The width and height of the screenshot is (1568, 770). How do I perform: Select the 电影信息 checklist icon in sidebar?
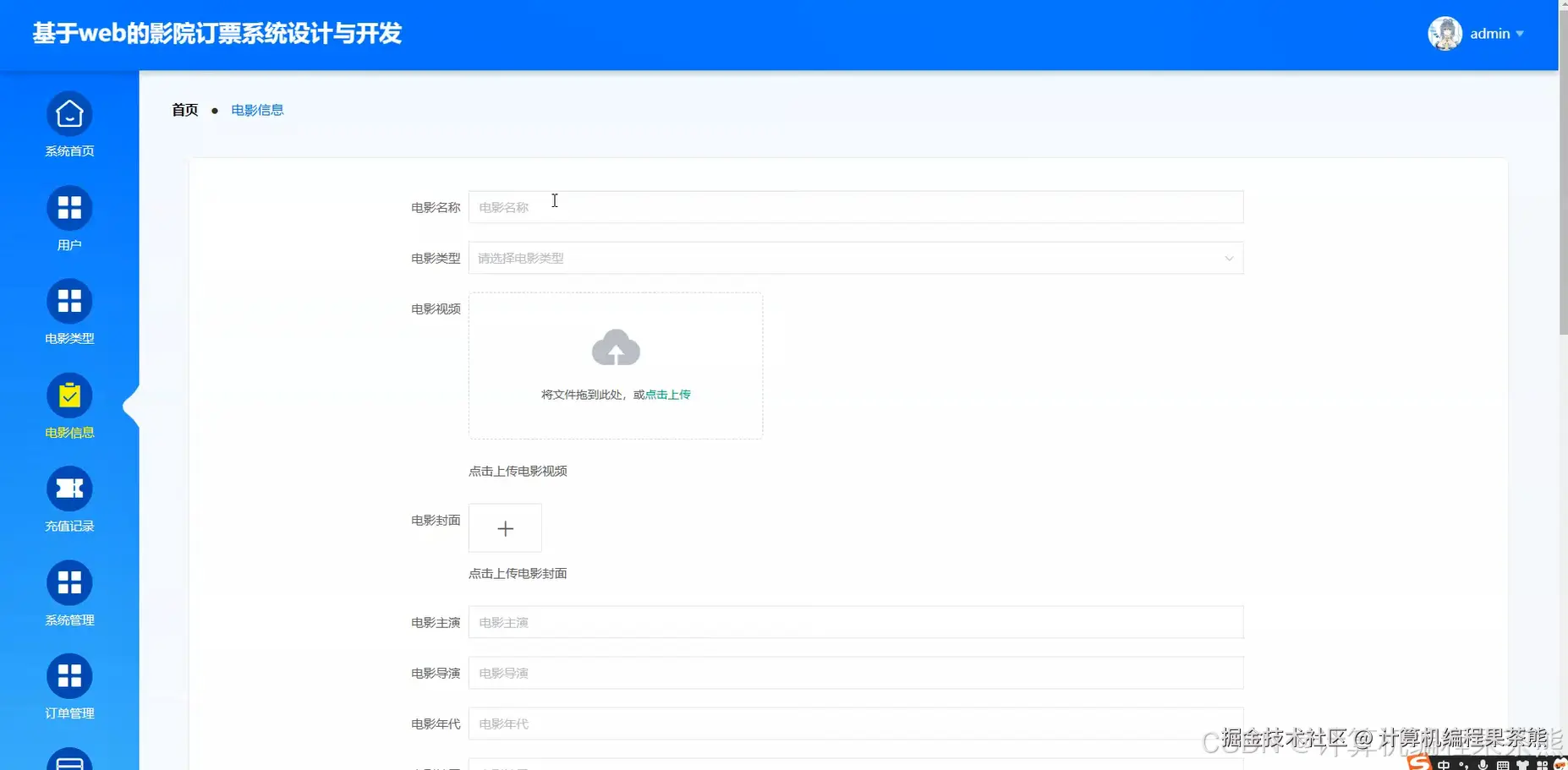[69, 395]
